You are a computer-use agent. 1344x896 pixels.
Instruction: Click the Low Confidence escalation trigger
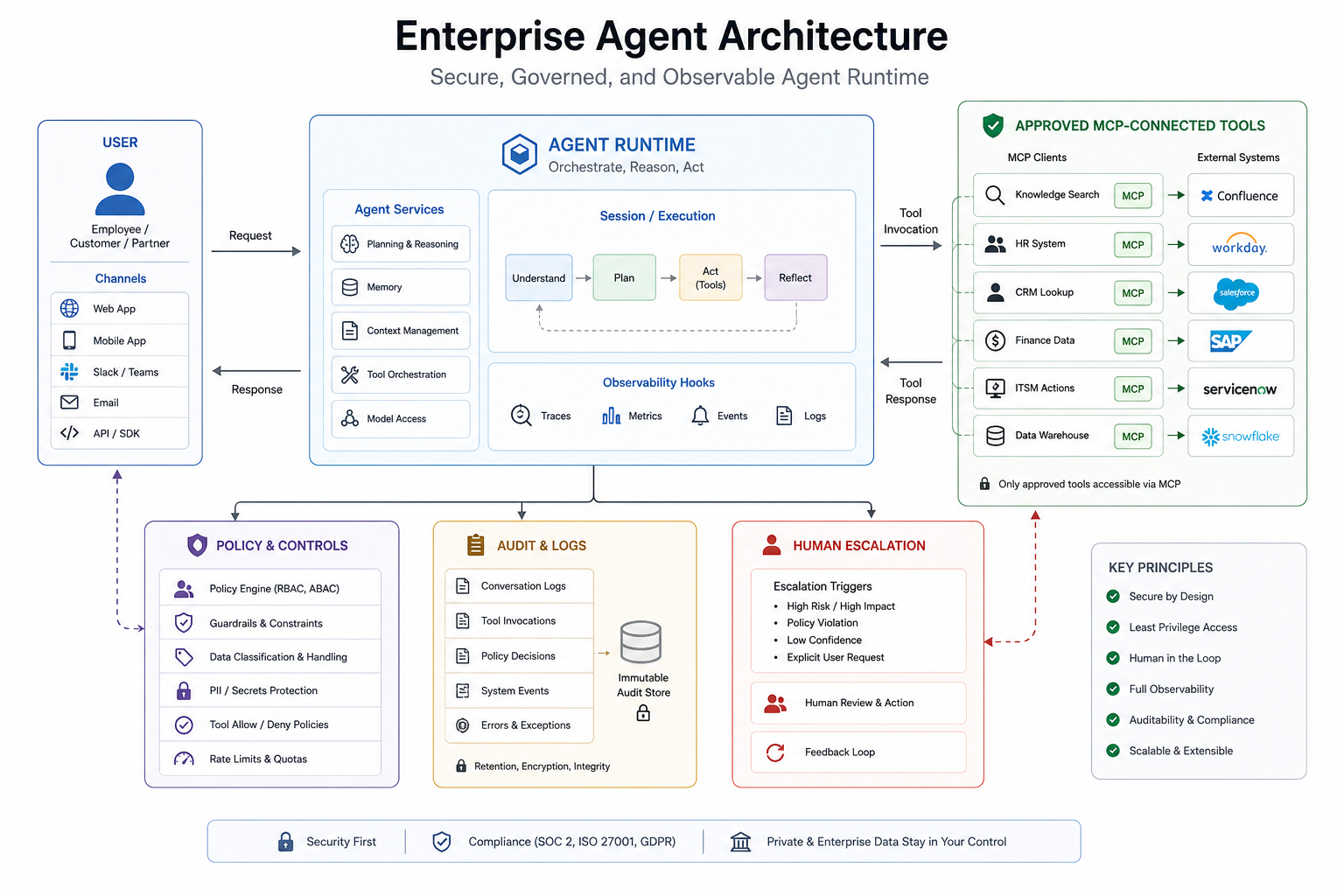(824, 640)
